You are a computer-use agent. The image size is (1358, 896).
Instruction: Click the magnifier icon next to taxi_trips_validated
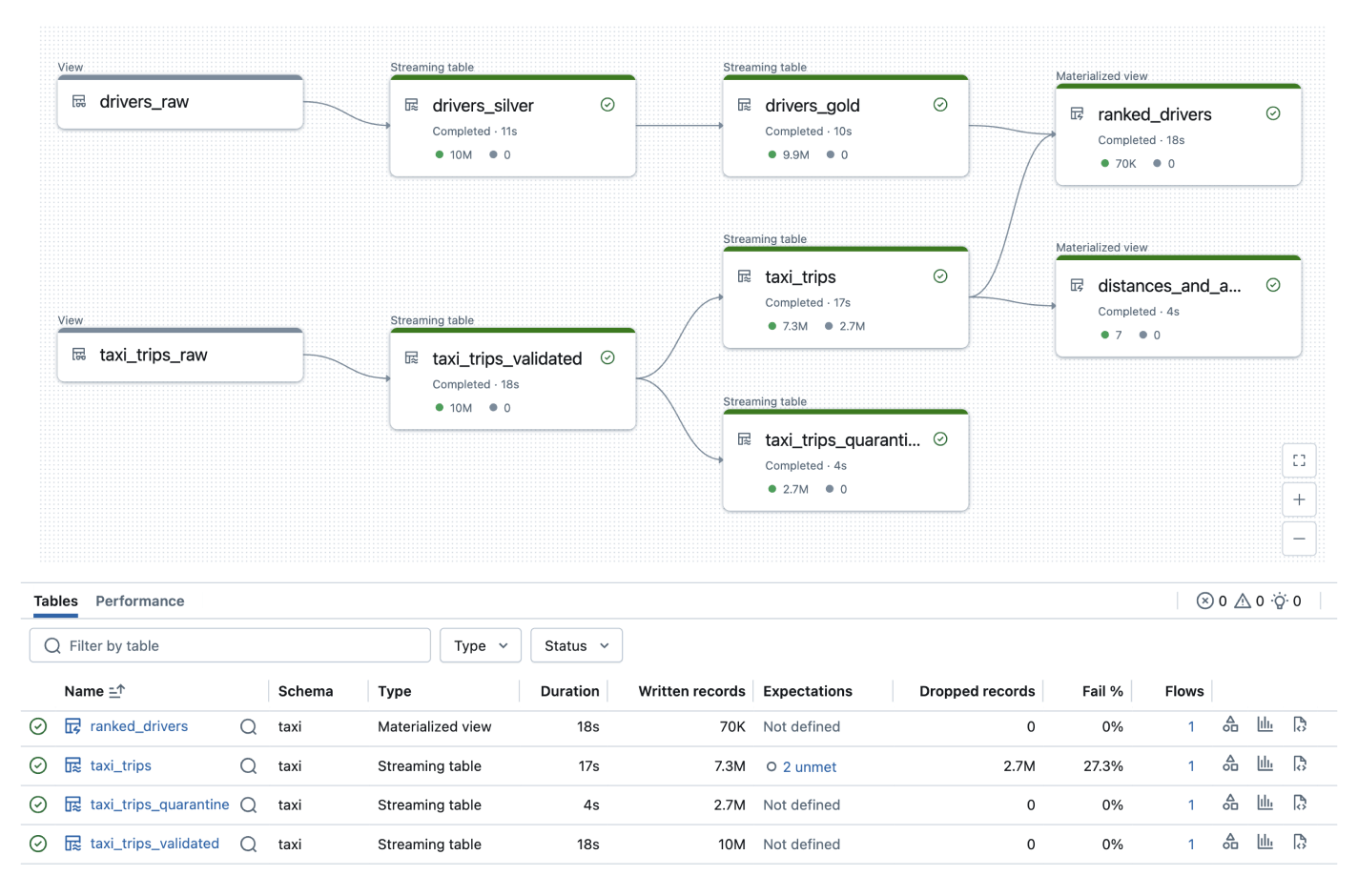click(248, 845)
